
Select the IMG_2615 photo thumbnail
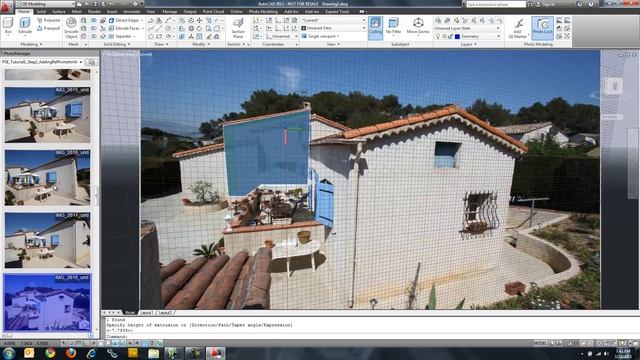pyautogui.click(x=47, y=115)
